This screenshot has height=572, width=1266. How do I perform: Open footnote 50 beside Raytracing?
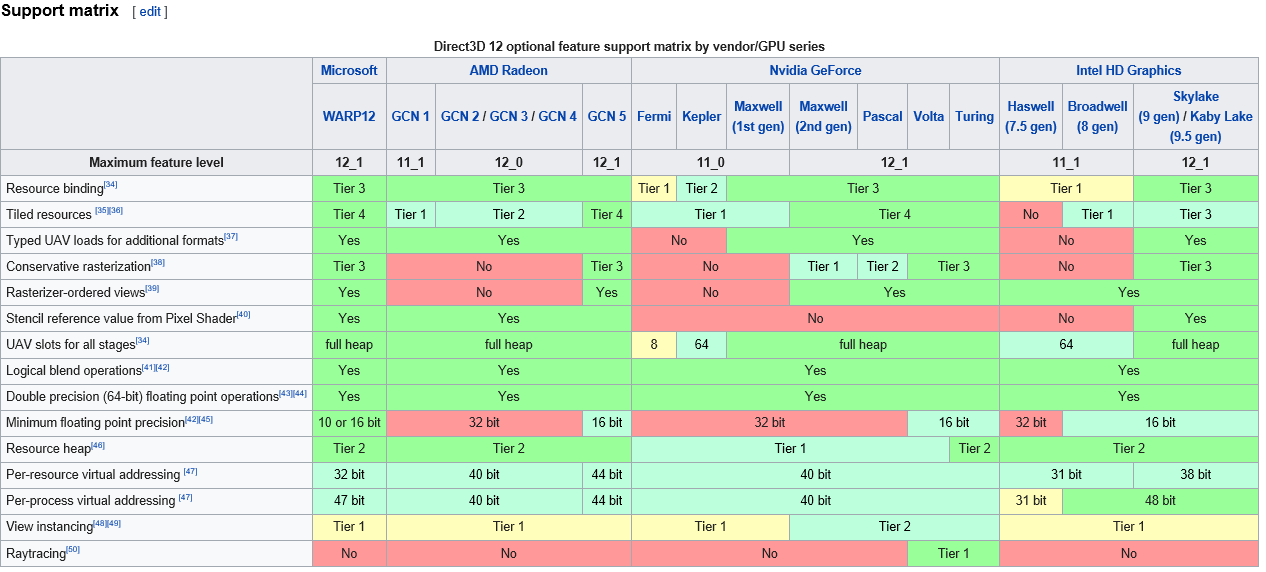[x=73, y=549]
